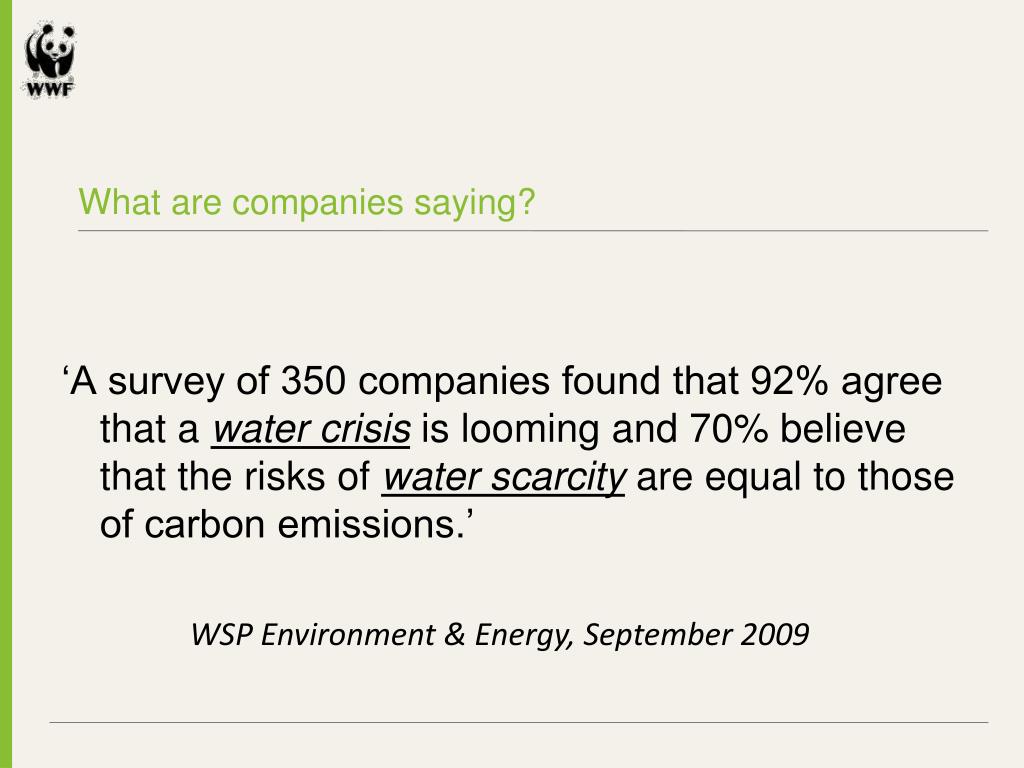Open the underlined water crisis link
This screenshot has width=1024, height=768.
click(x=312, y=430)
